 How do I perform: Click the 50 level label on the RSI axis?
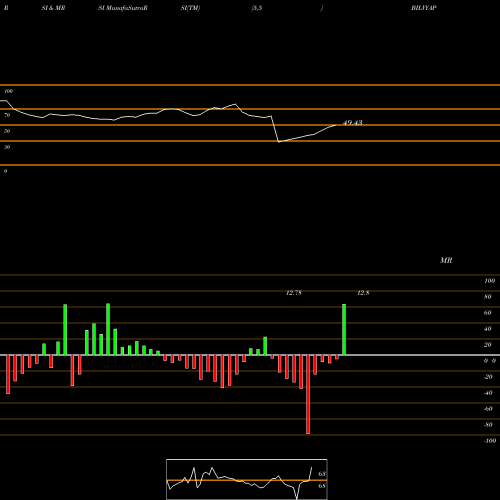point(7,131)
